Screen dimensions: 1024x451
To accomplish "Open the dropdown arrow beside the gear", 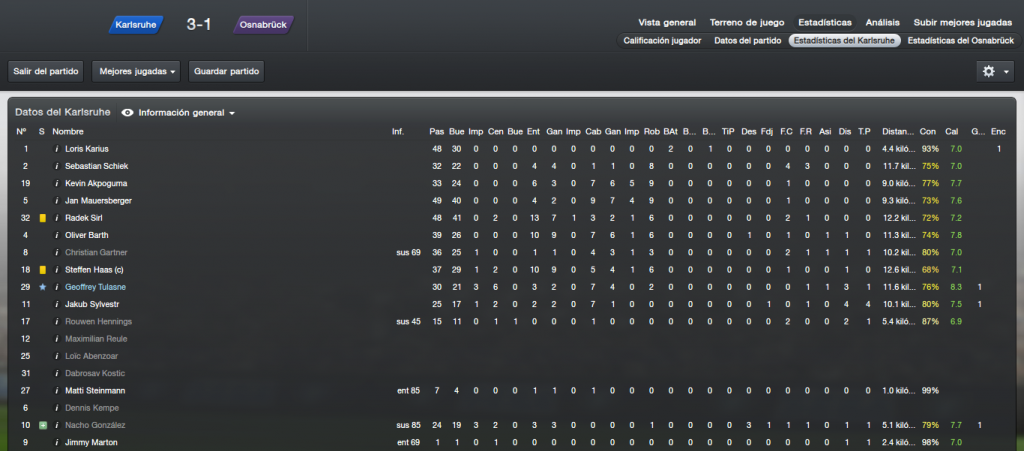I will coord(1006,71).
